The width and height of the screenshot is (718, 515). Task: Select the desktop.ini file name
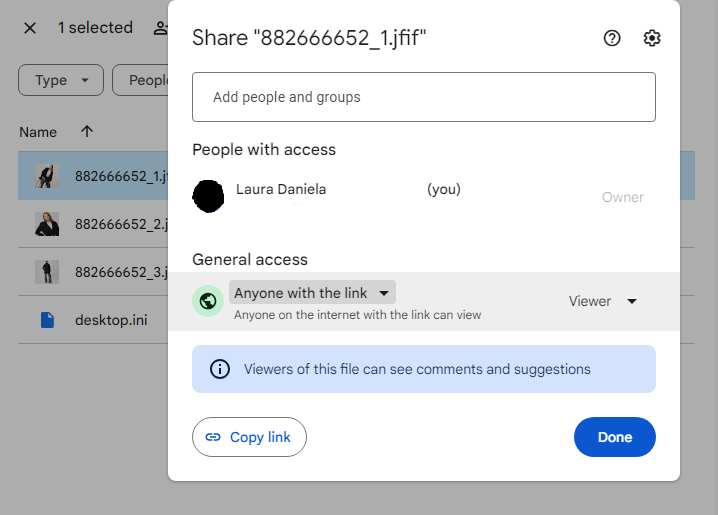111,320
